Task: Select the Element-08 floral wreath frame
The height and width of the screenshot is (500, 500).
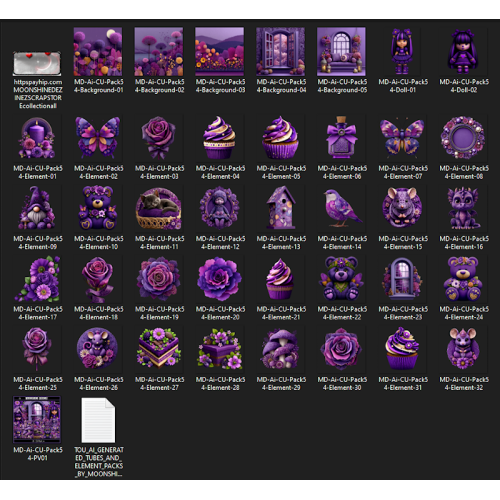Action: click(x=463, y=138)
